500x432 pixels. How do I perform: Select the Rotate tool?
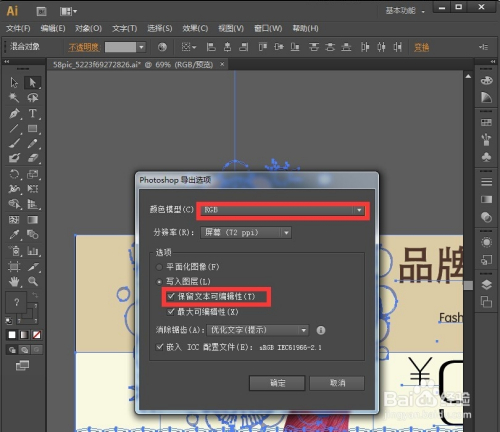(x=14, y=174)
